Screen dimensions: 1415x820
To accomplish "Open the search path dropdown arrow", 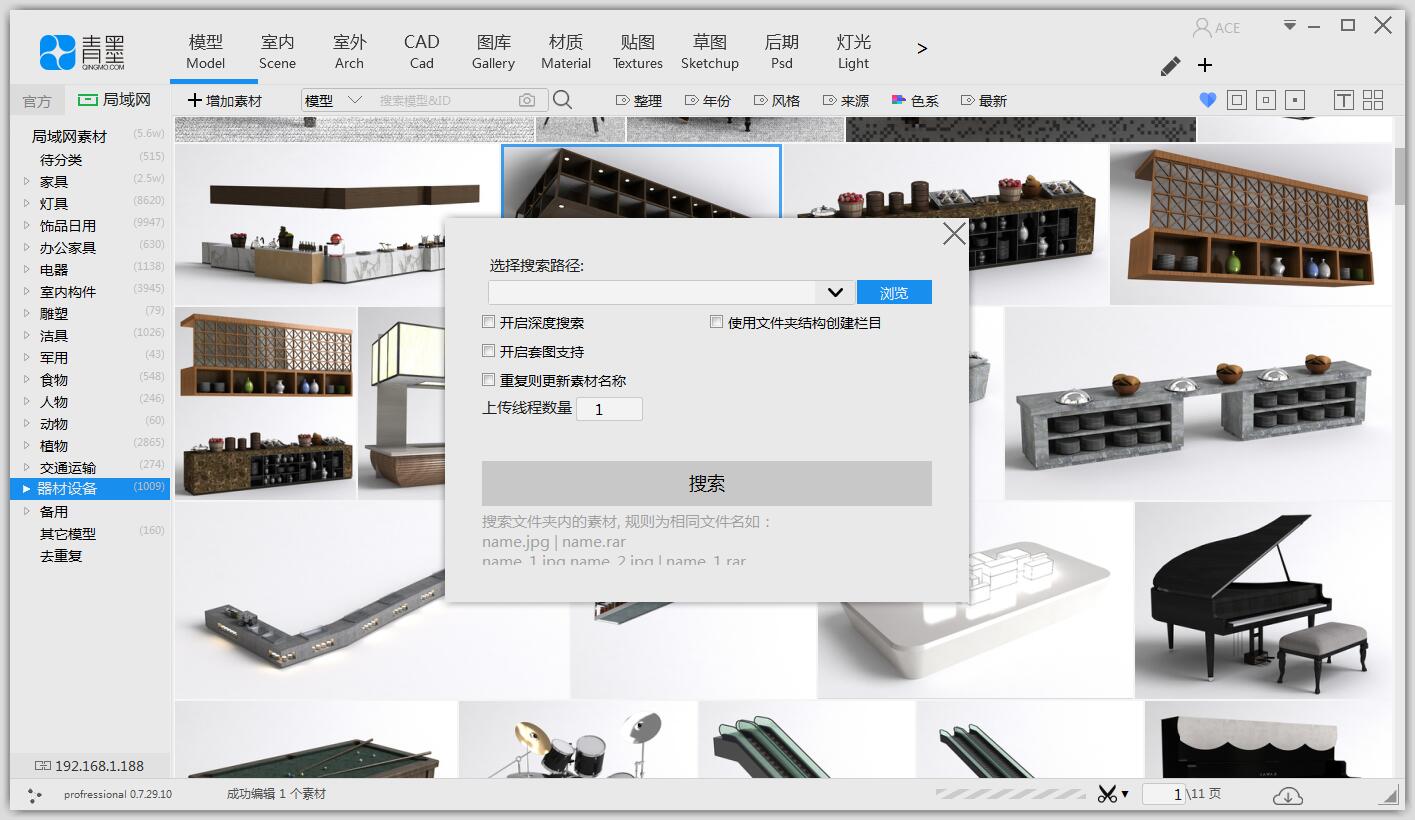I will (x=835, y=292).
